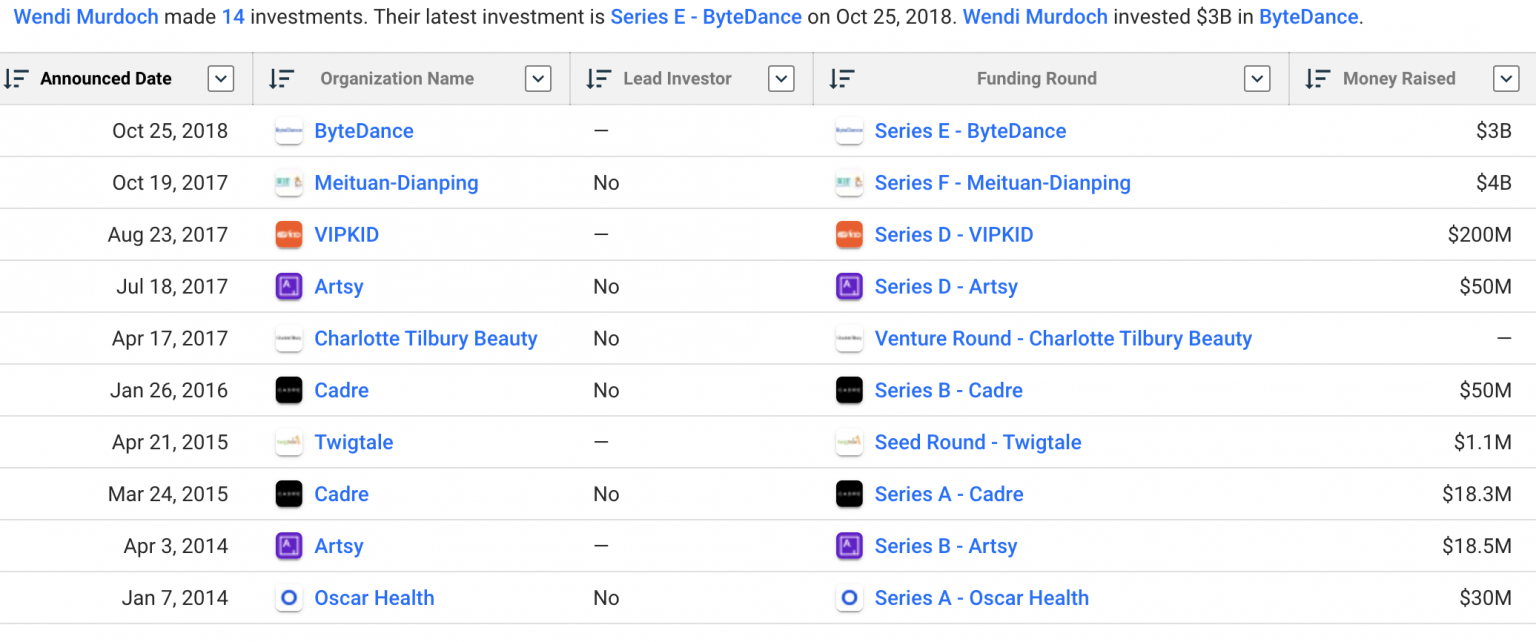Click the Cadre logo beside Series A - Cadre

click(x=849, y=495)
